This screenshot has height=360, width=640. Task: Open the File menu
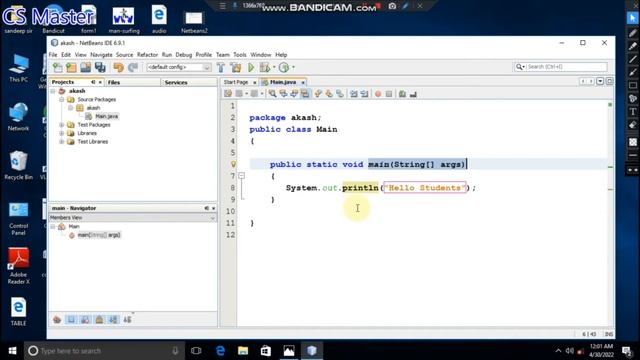pyautogui.click(x=53, y=55)
